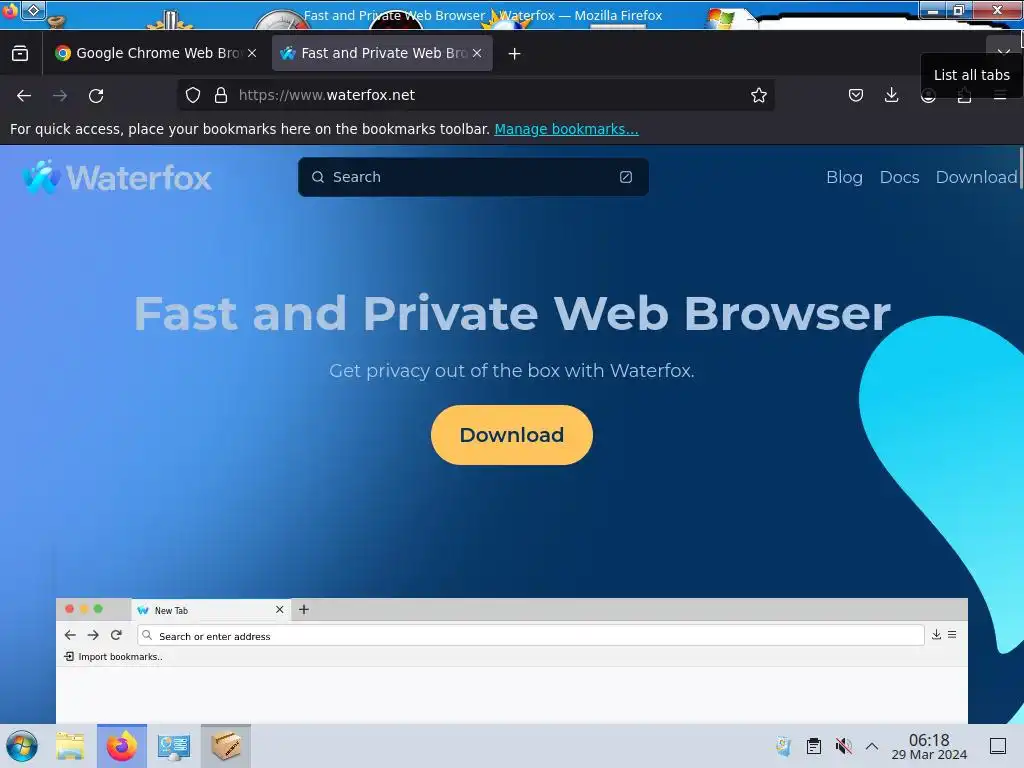The height and width of the screenshot is (768, 1024).
Task: Open tray icon left of clipboard
Action: (784, 746)
